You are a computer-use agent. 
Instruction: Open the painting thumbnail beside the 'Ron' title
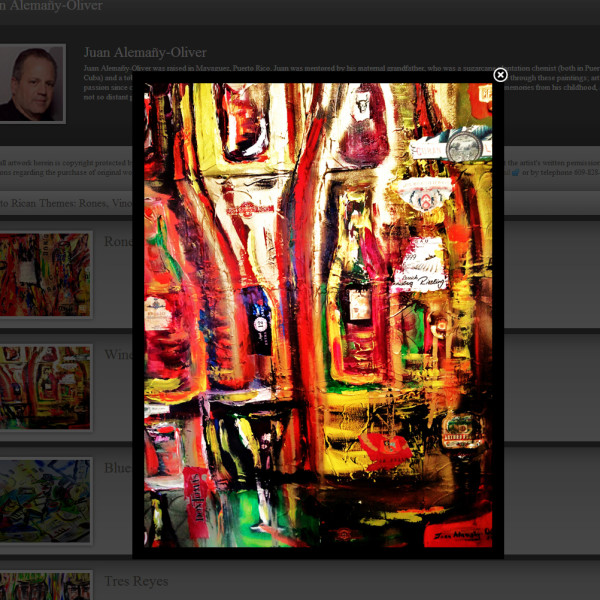tap(45, 274)
